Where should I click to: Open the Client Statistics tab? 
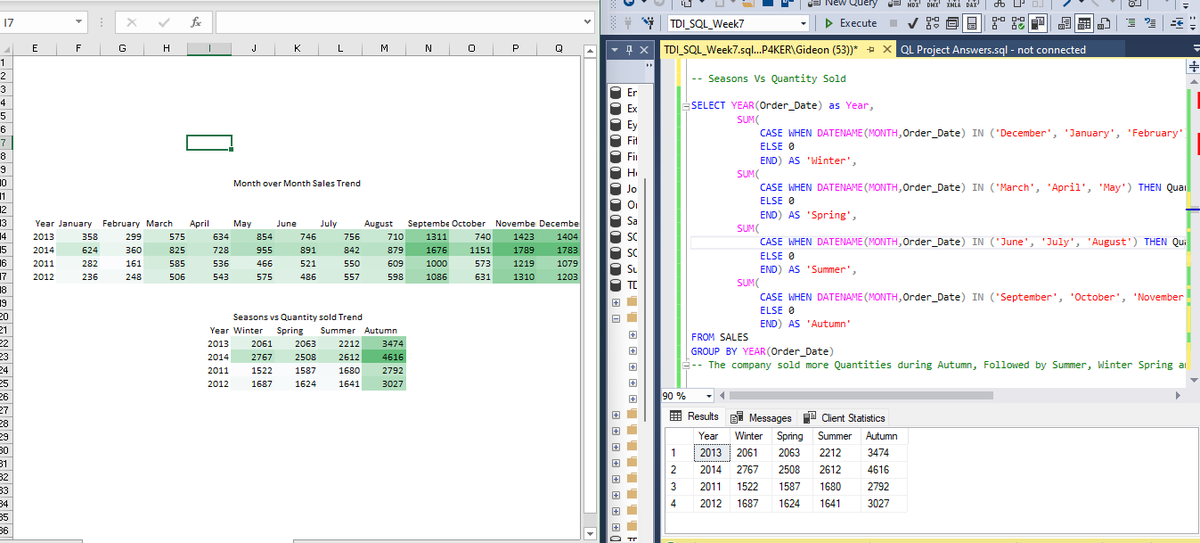click(x=846, y=417)
